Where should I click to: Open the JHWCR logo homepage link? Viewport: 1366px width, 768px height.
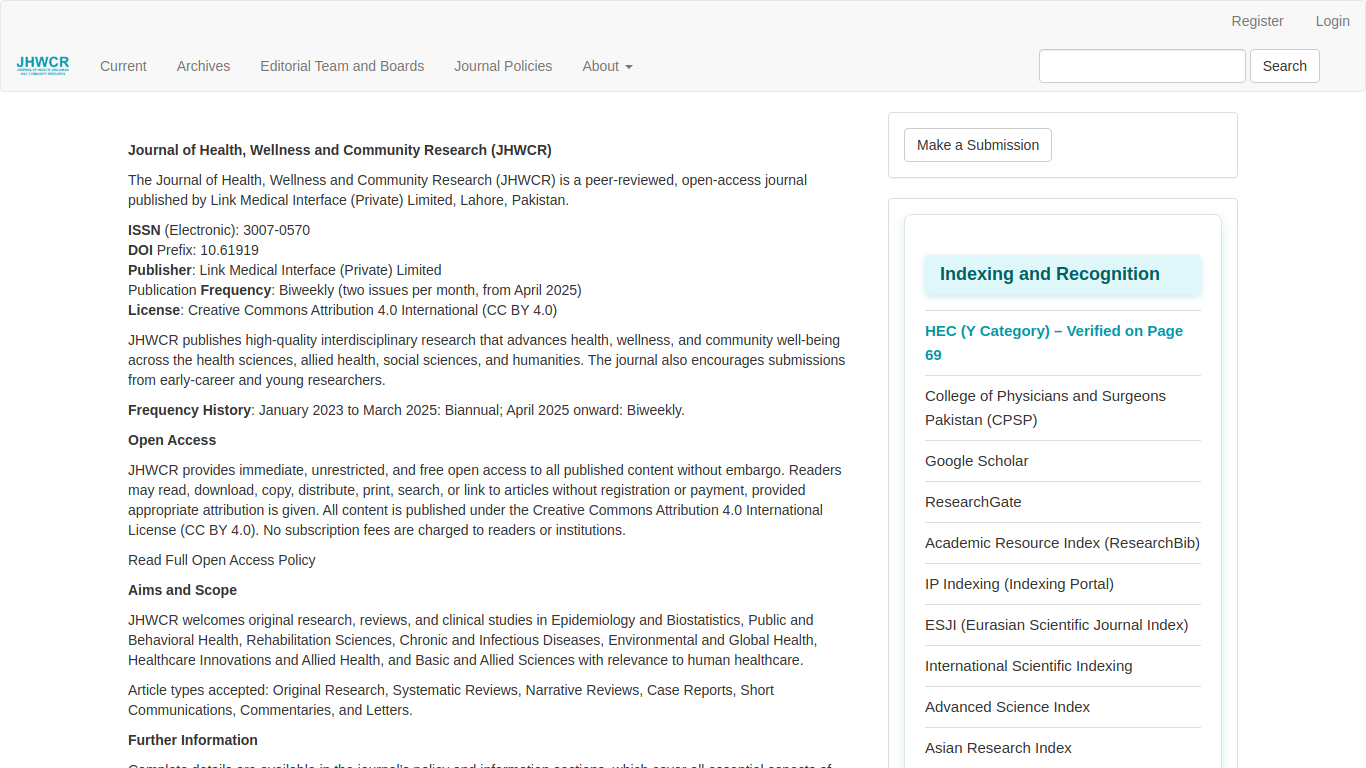pos(43,66)
